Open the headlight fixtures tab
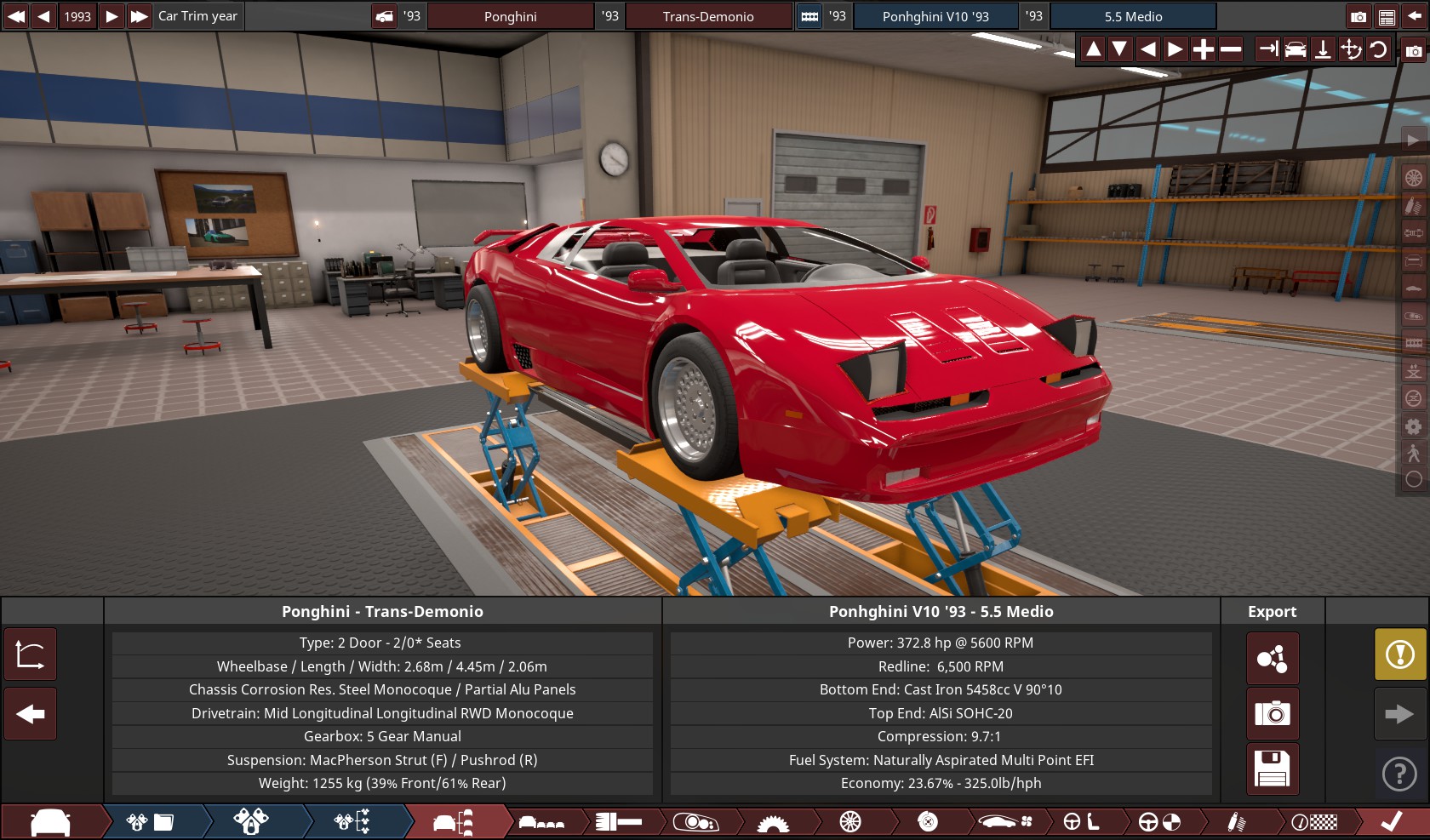The width and height of the screenshot is (1430, 840). click(696, 822)
